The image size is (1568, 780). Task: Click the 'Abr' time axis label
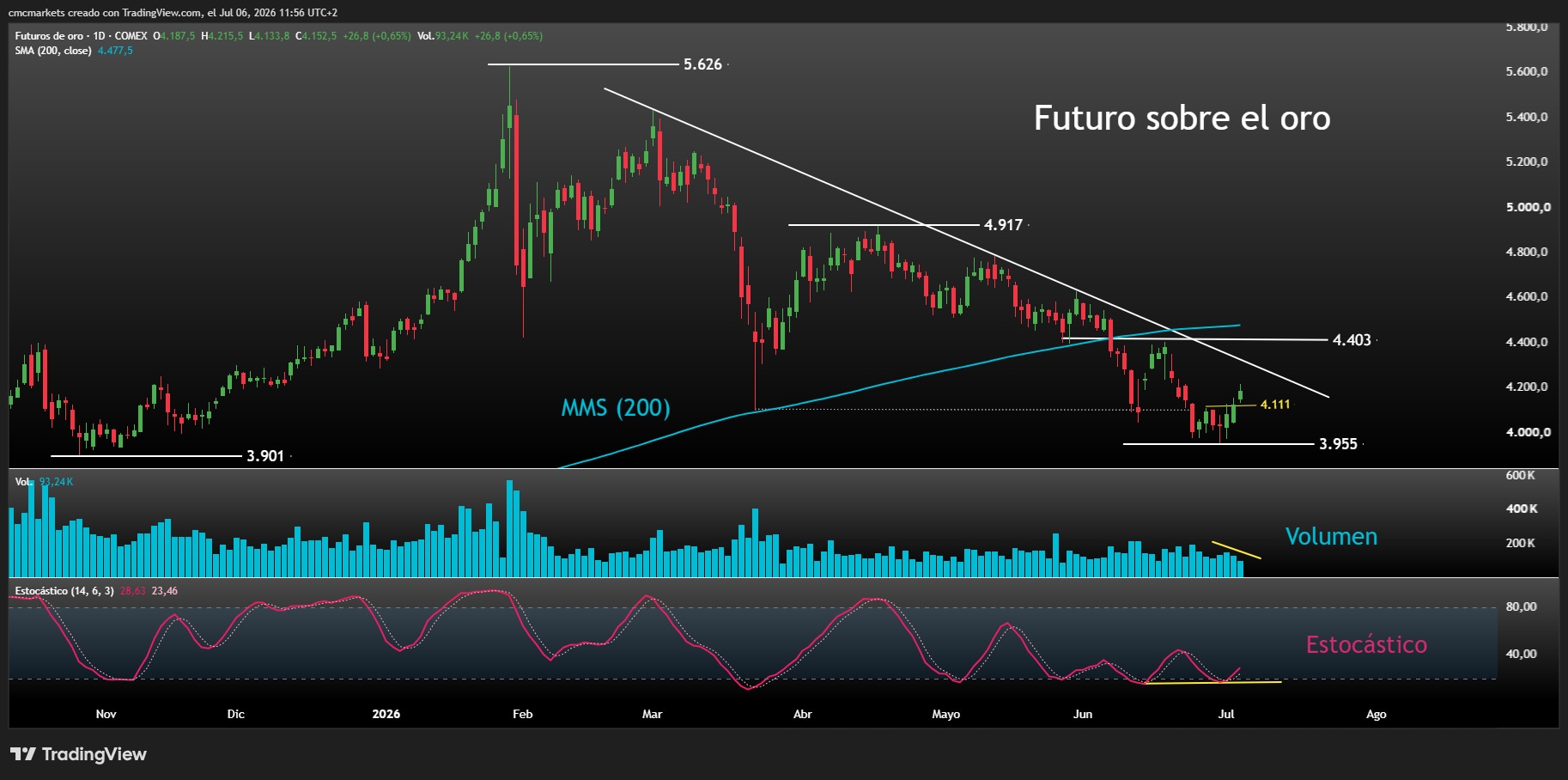point(802,714)
